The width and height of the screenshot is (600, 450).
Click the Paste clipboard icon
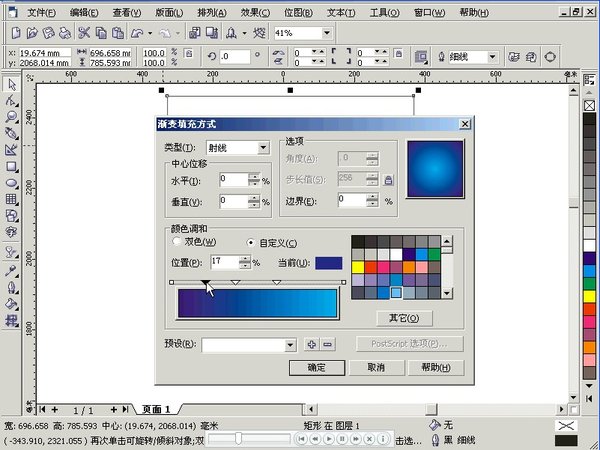click(118, 33)
